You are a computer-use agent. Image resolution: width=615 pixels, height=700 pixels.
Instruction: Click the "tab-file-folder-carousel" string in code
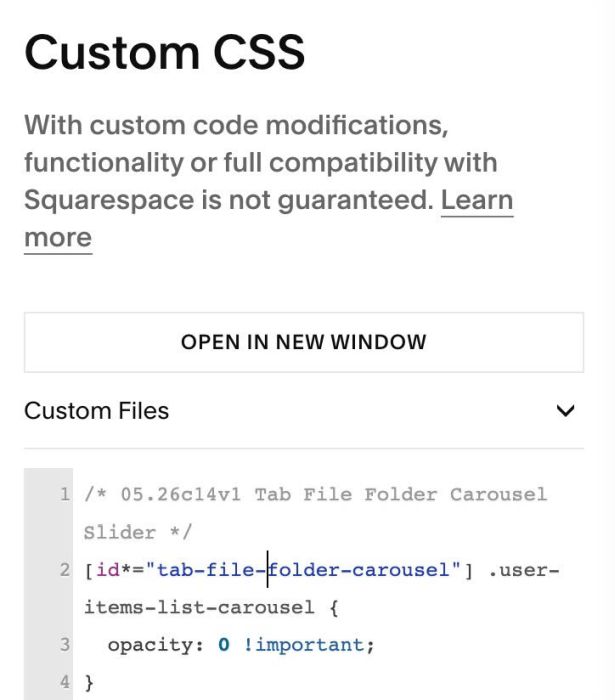(x=303, y=570)
